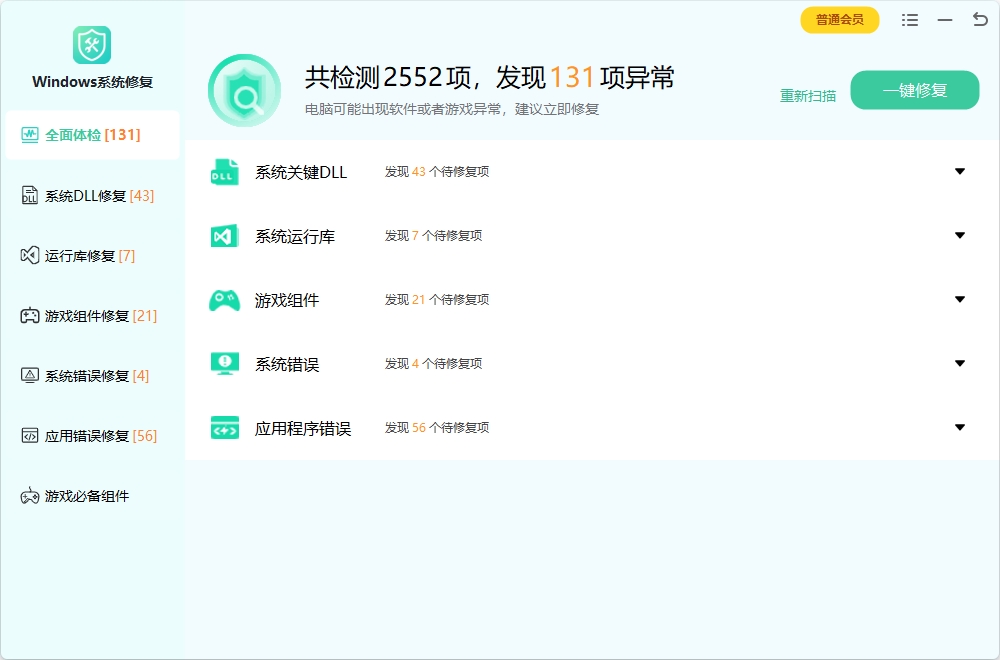Viewport: 1000px width, 660px height.
Task: Click the scan magnifier shield icon
Action: click(x=244, y=91)
